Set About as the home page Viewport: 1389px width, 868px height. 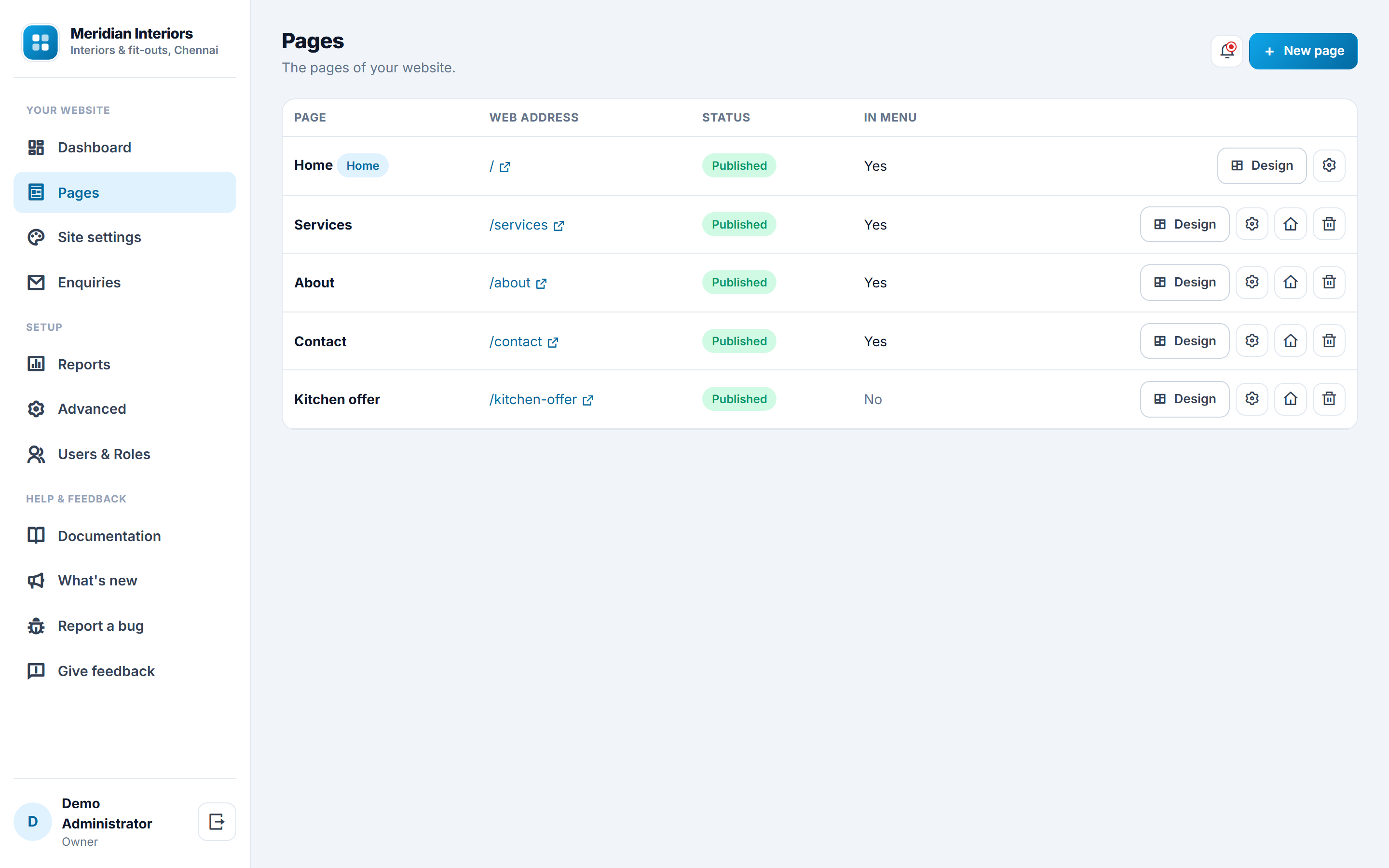1290,282
